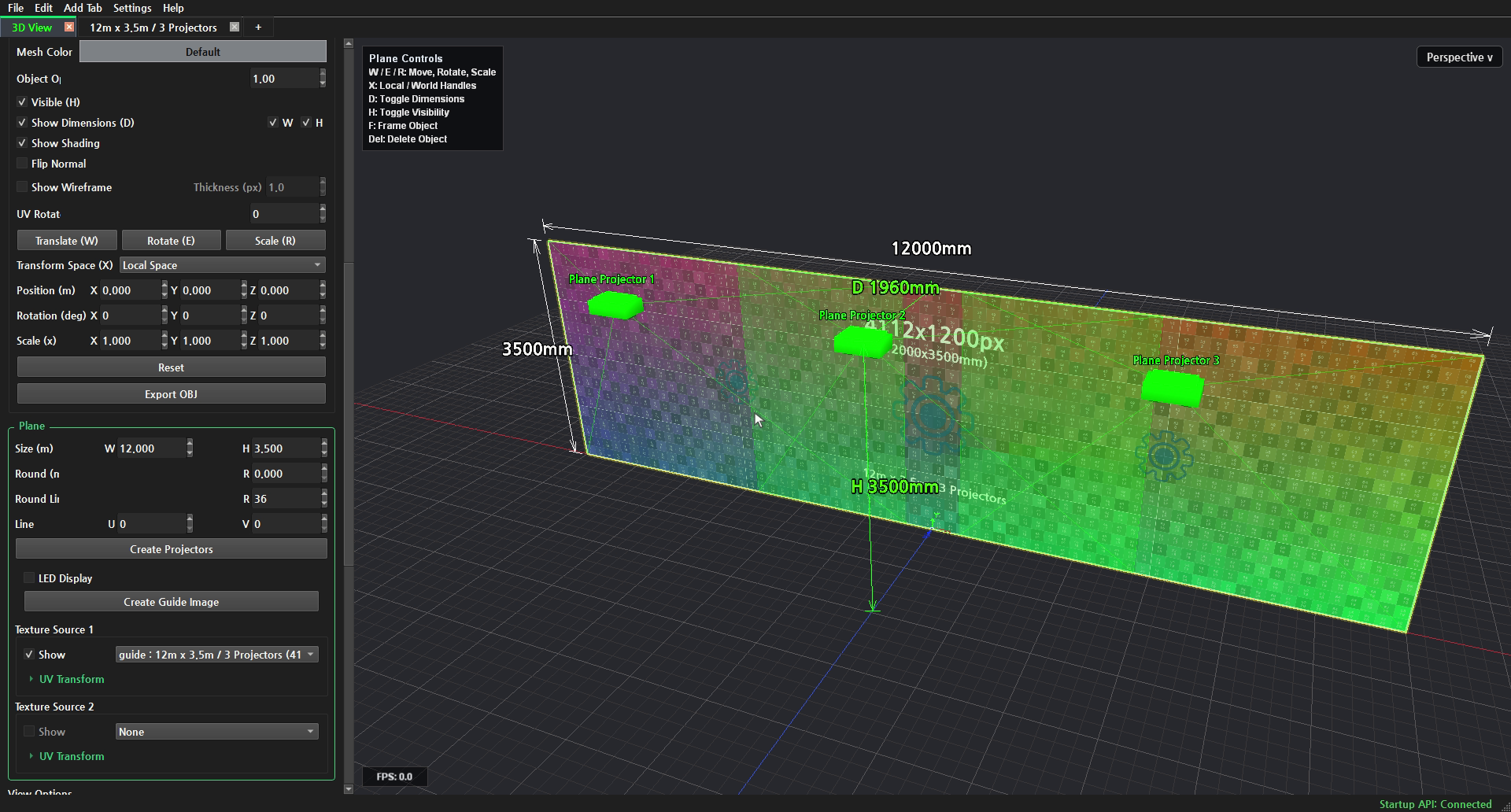Close the 3D View tab
Screen dimensions: 1511x812
[69, 27]
